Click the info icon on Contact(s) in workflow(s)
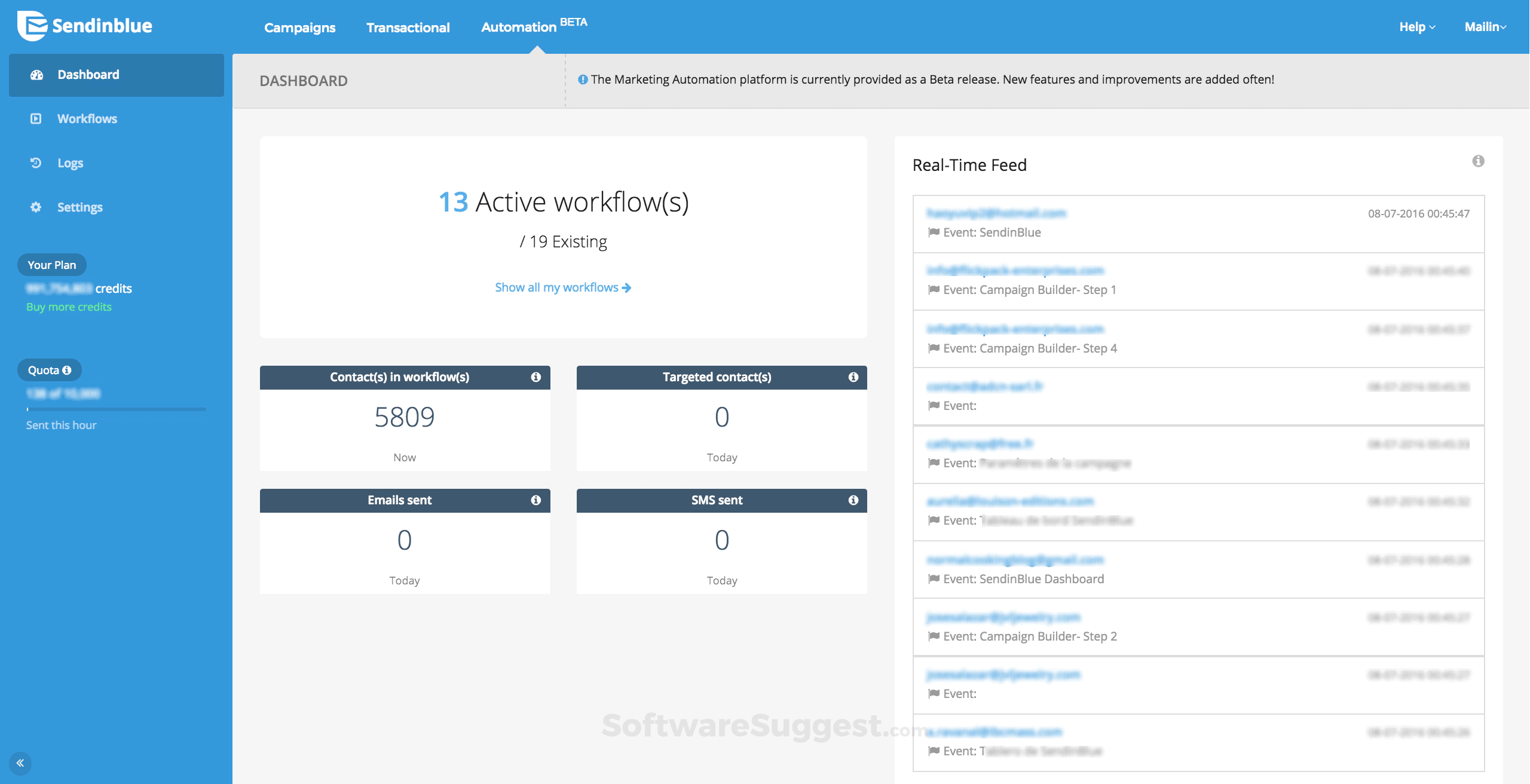This screenshot has width=1530, height=784. (536, 377)
